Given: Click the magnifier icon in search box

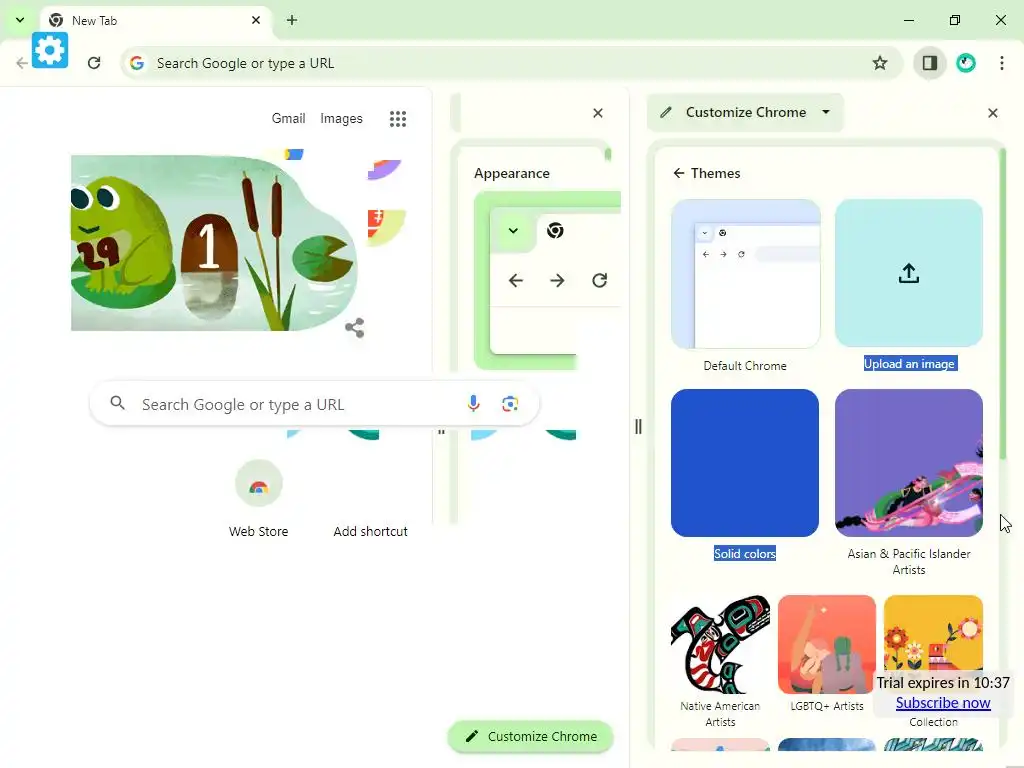Looking at the screenshot, I should [118, 403].
